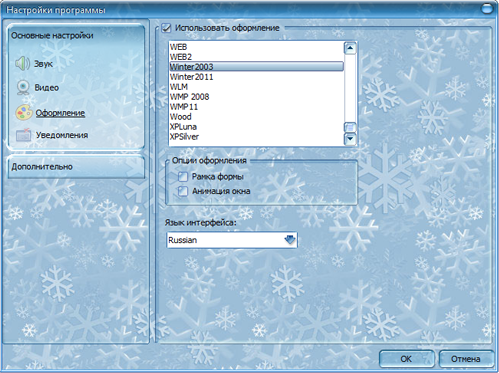Select the Оформление palette icon

(x=24, y=113)
